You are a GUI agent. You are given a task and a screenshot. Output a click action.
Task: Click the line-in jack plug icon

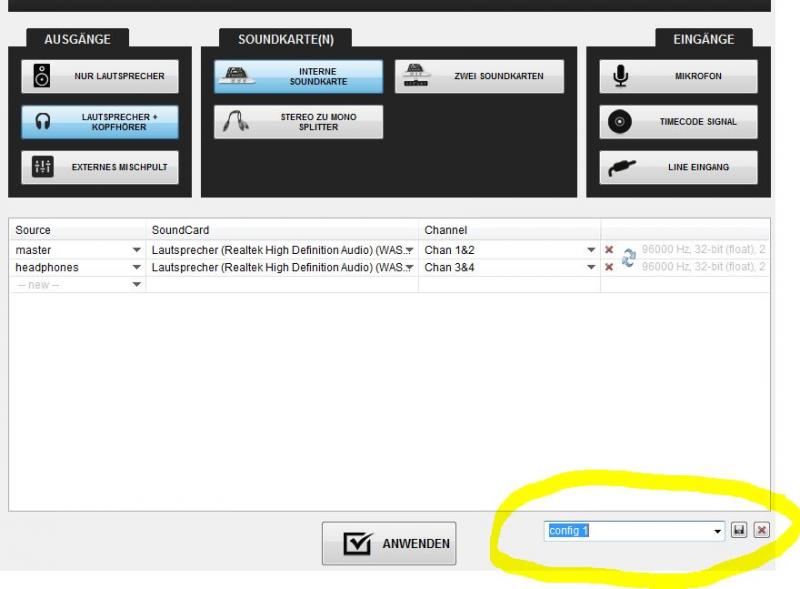coord(622,167)
